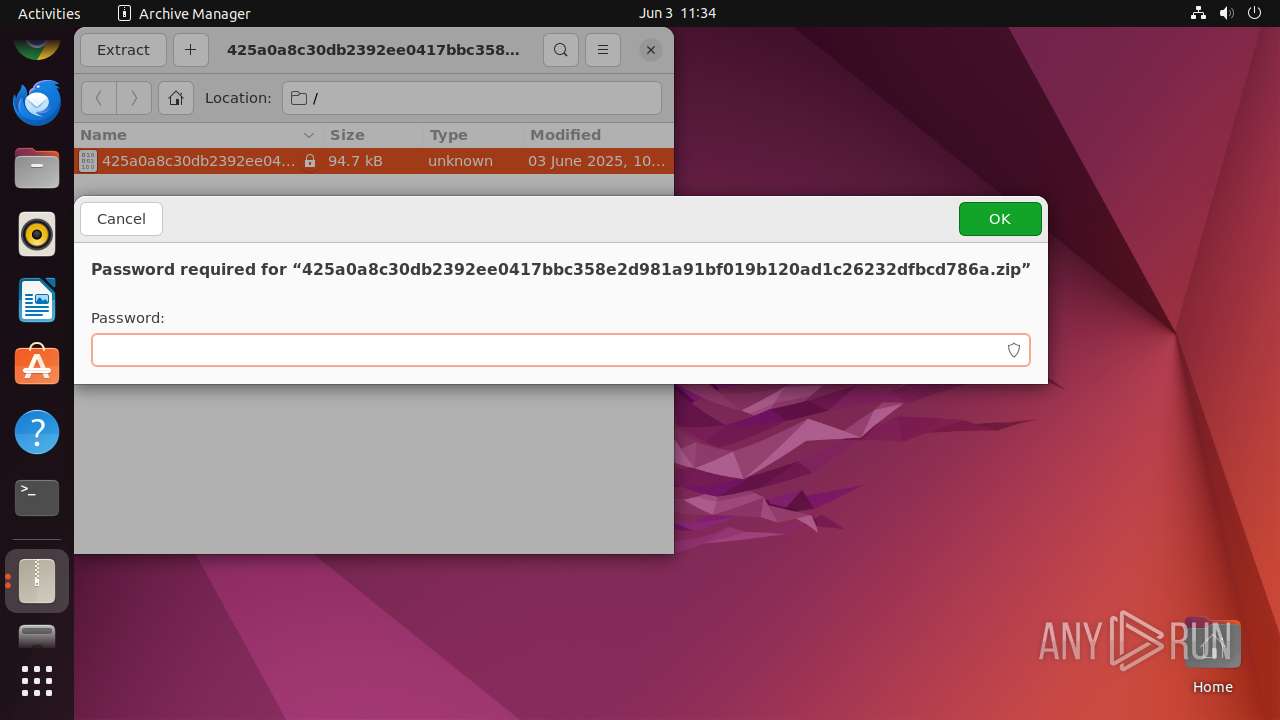Open LibreOffice Writer from the dock

tap(37, 300)
